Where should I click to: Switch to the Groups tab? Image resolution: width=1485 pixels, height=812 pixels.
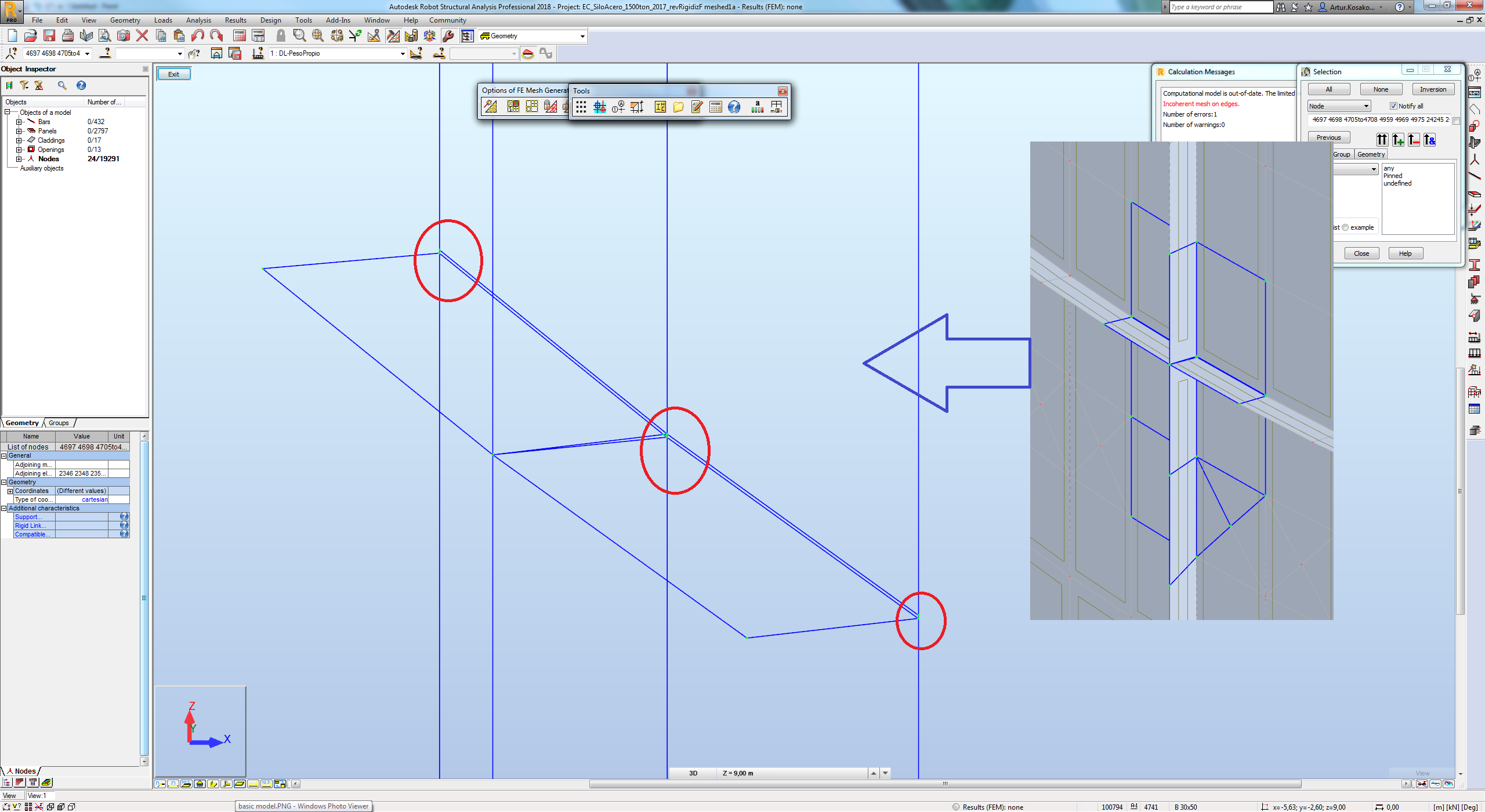[59, 423]
